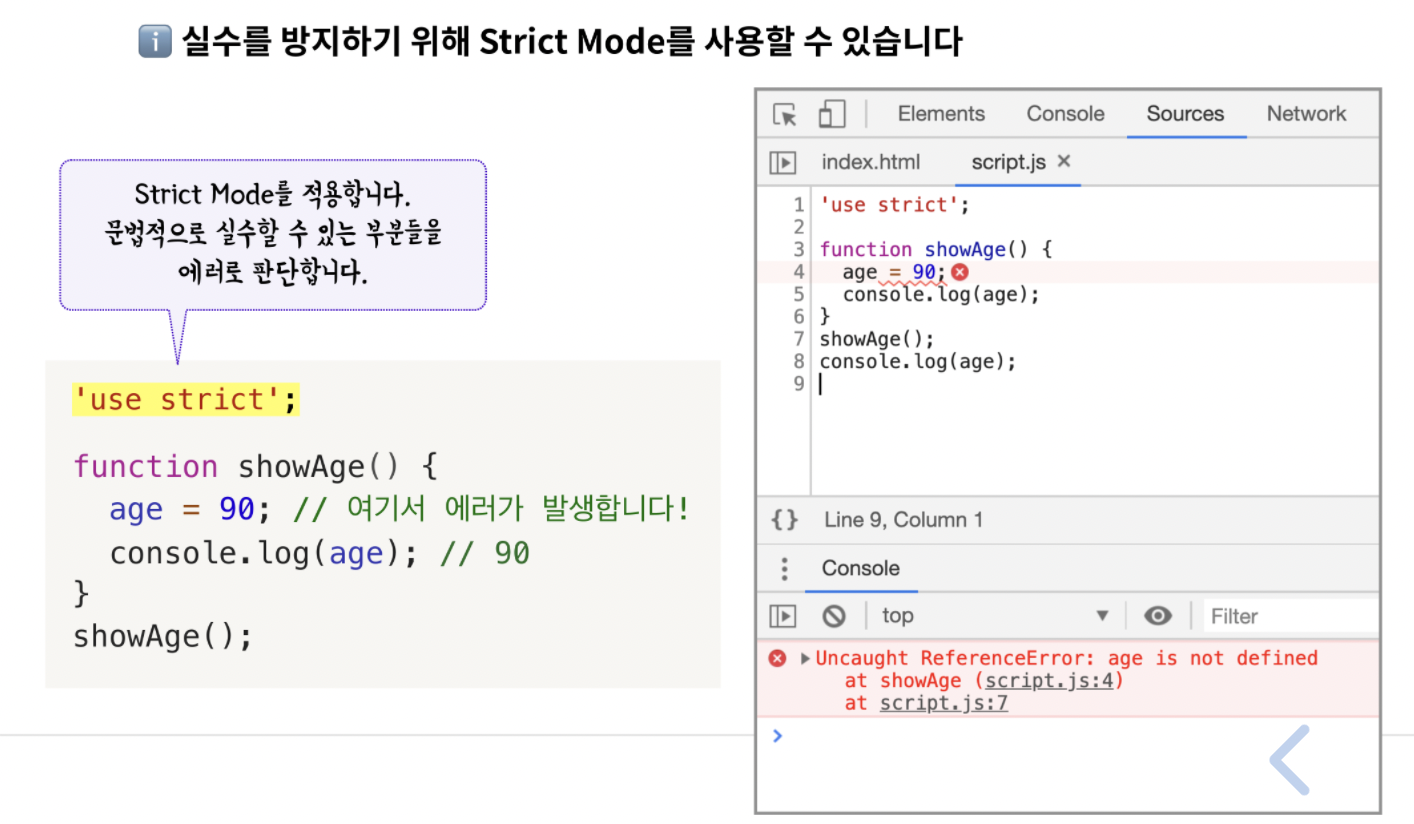Click line number 4 in the gutter

point(798,272)
